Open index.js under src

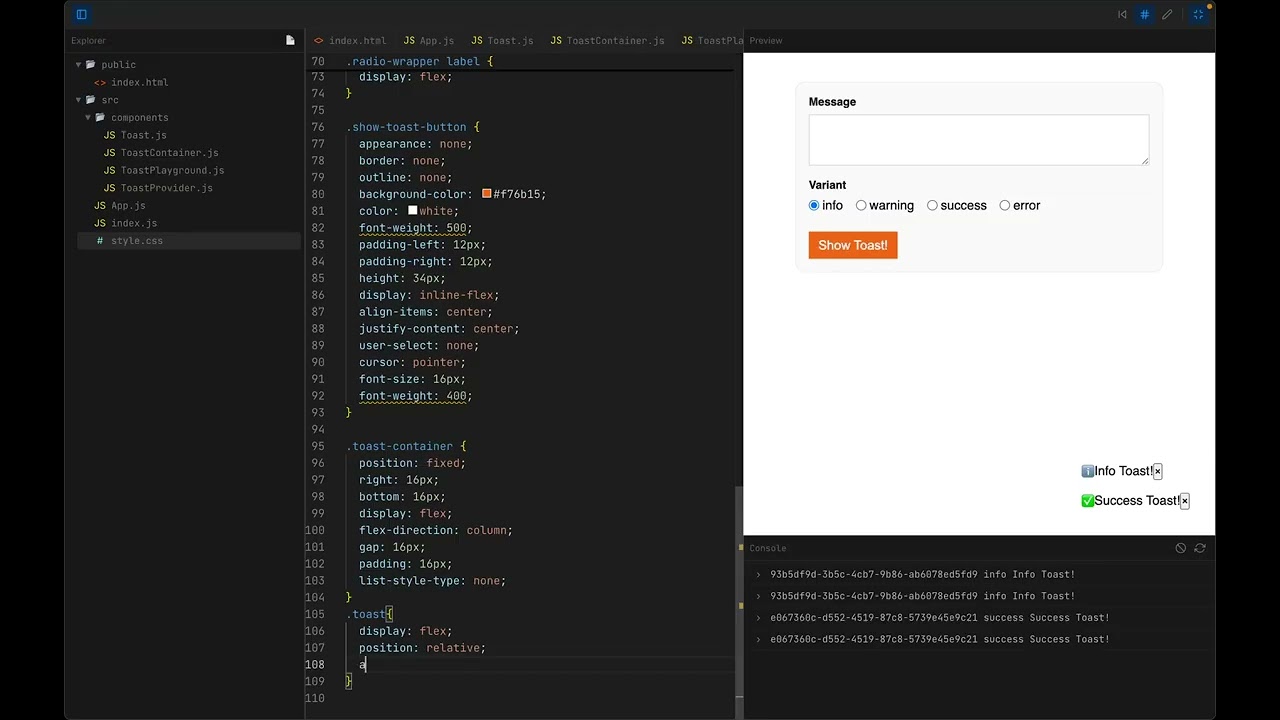pyautogui.click(x=134, y=223)
